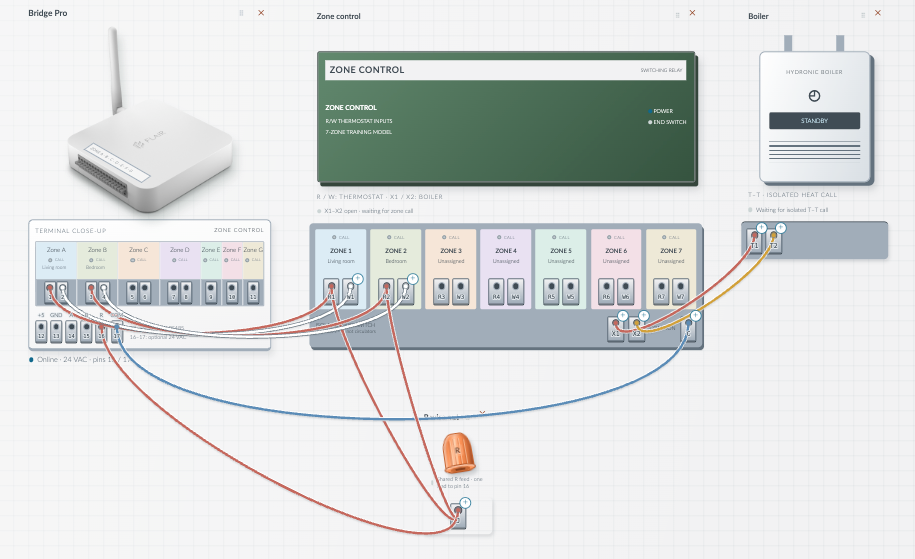Screen dimensions: 915x559
Task: Select the X2 end switch terminal
Action: point(637,329)
